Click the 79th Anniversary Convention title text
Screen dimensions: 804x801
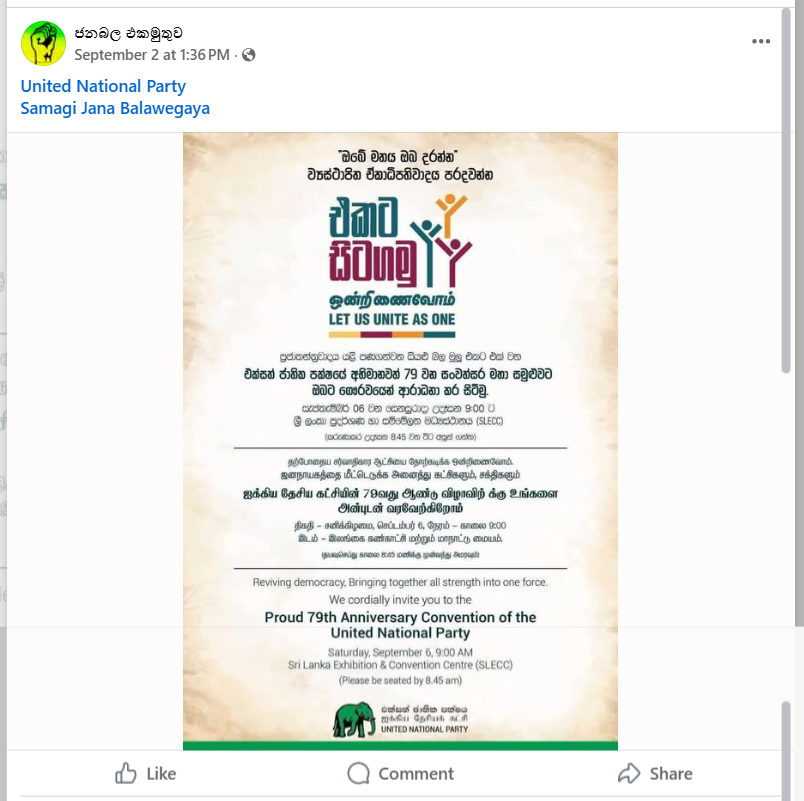(x=400, y=625)
